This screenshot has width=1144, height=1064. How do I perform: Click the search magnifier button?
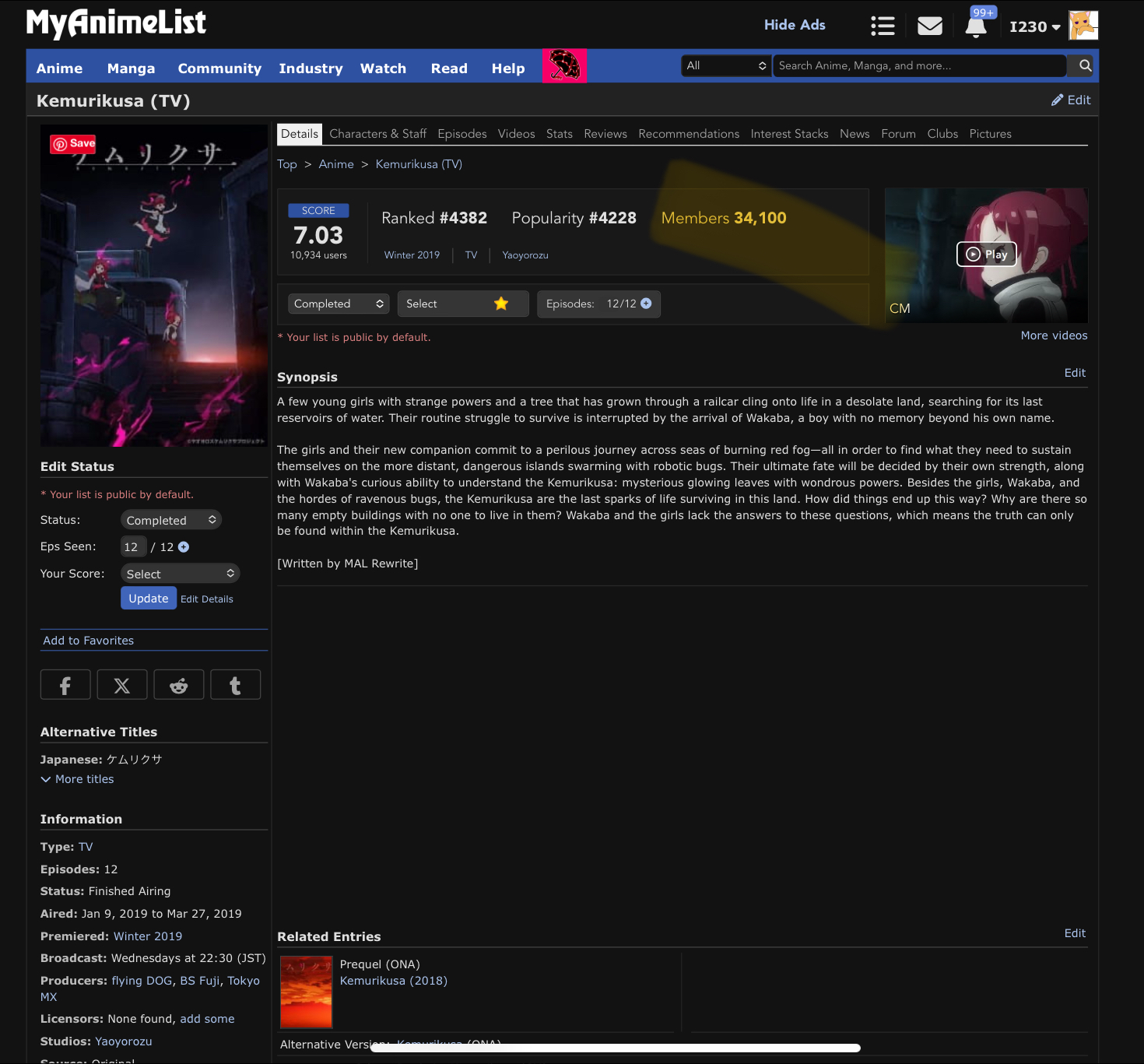coord(1085,65)
